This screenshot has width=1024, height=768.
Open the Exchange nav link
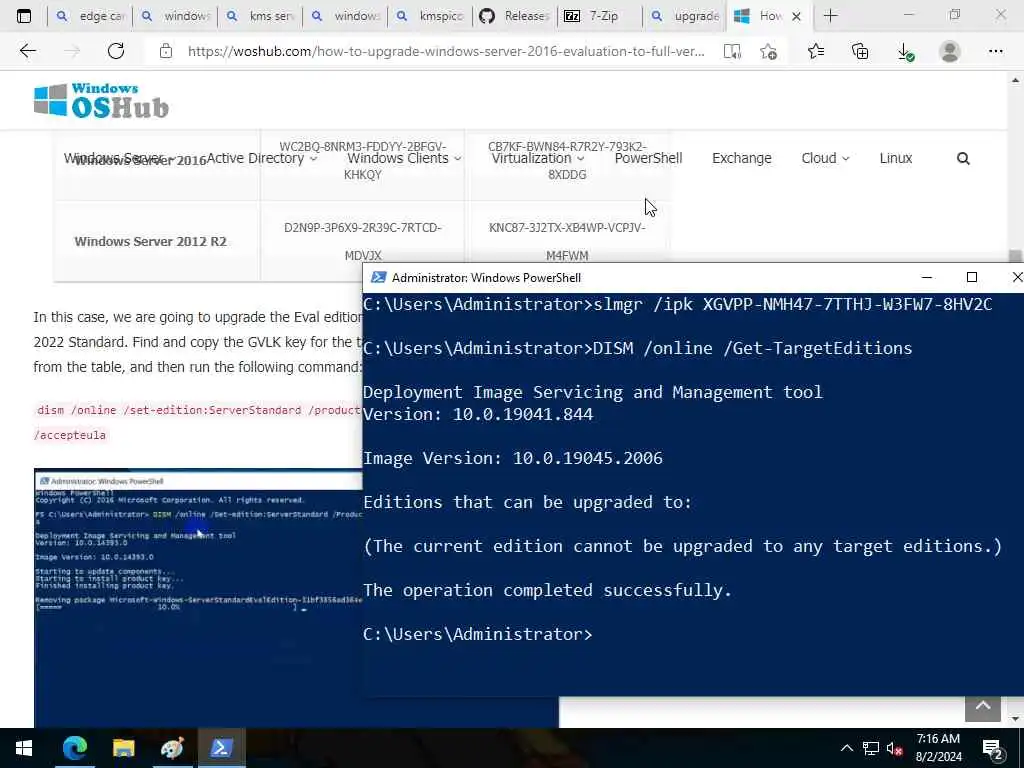(x=741, y=158)
